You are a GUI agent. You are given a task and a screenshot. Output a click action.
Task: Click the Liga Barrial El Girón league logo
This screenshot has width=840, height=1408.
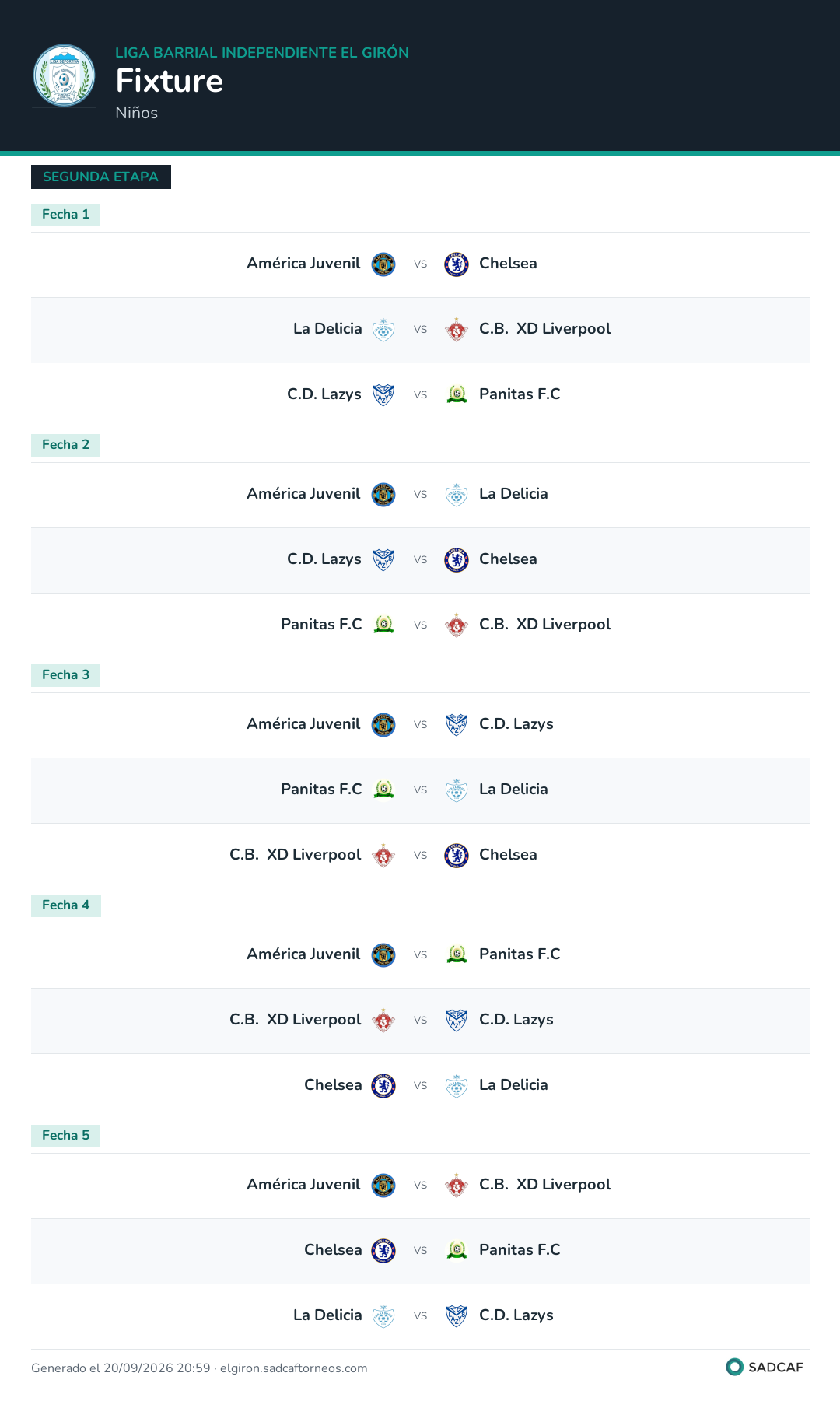(x=65, y=75)
